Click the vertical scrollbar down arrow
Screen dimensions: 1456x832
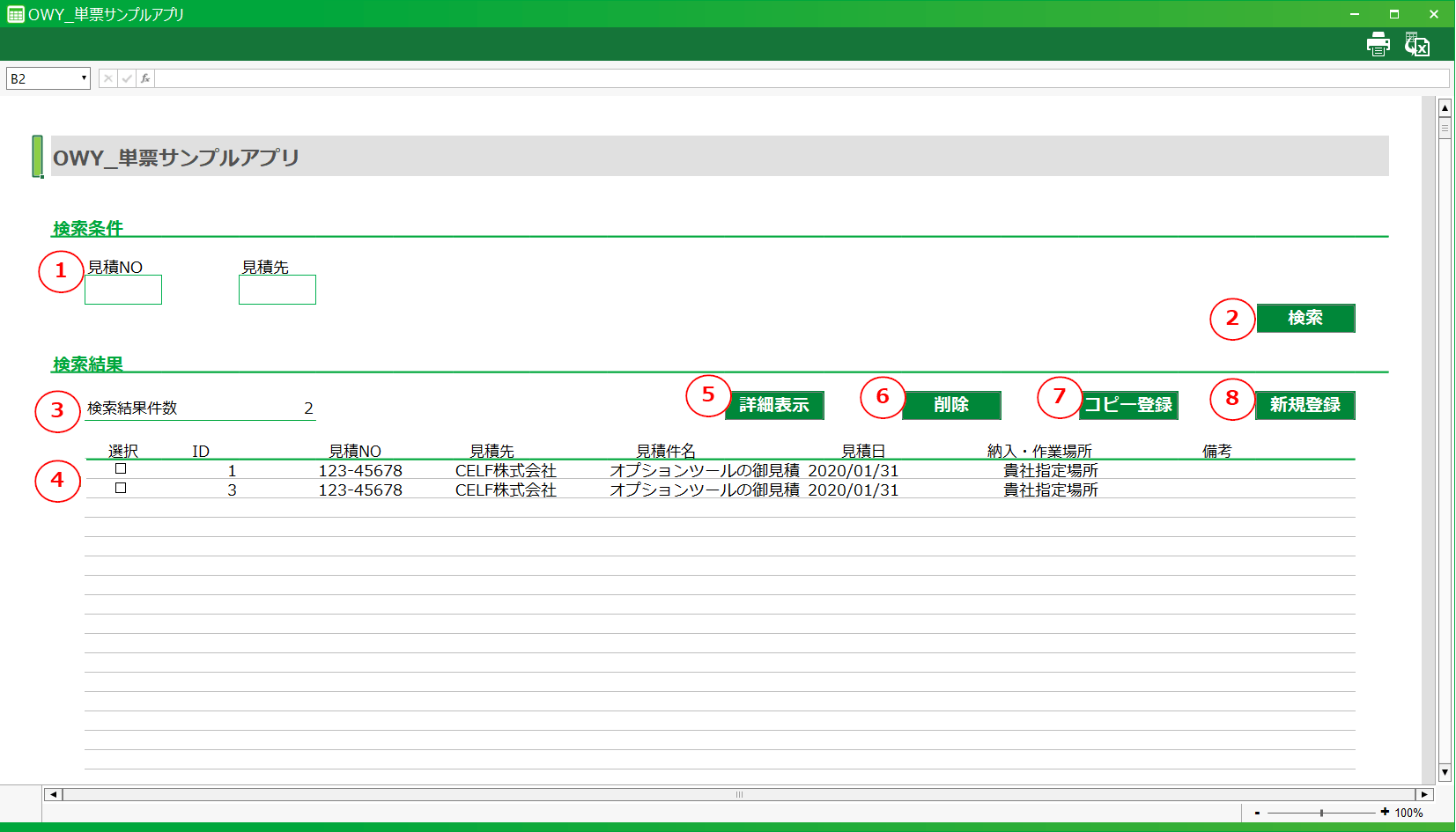(x=1445, y=773)
